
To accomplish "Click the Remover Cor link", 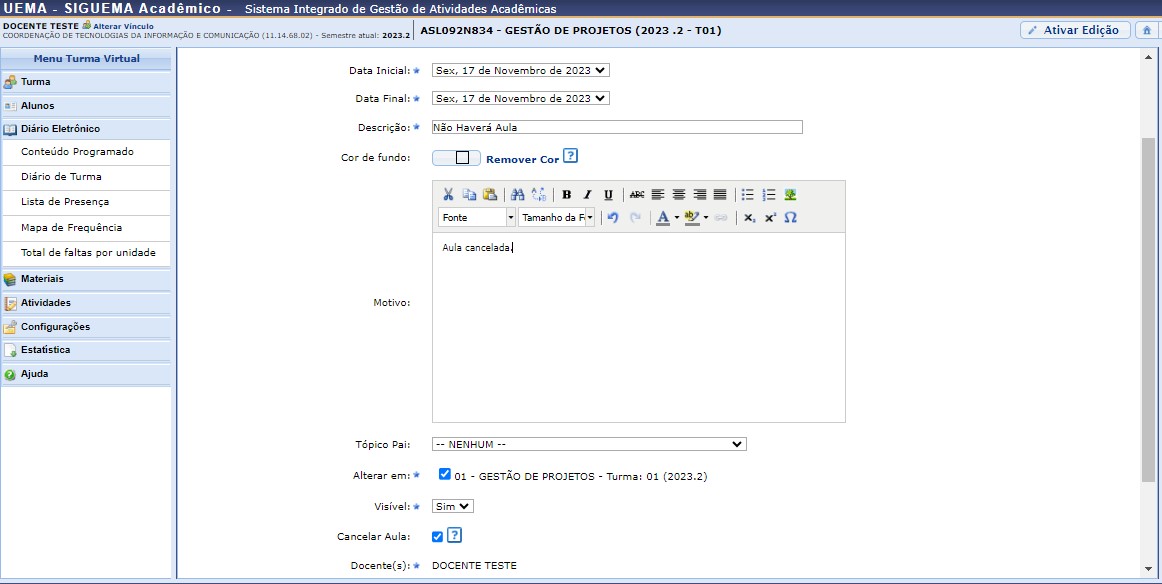I will (x=522, y=160).
